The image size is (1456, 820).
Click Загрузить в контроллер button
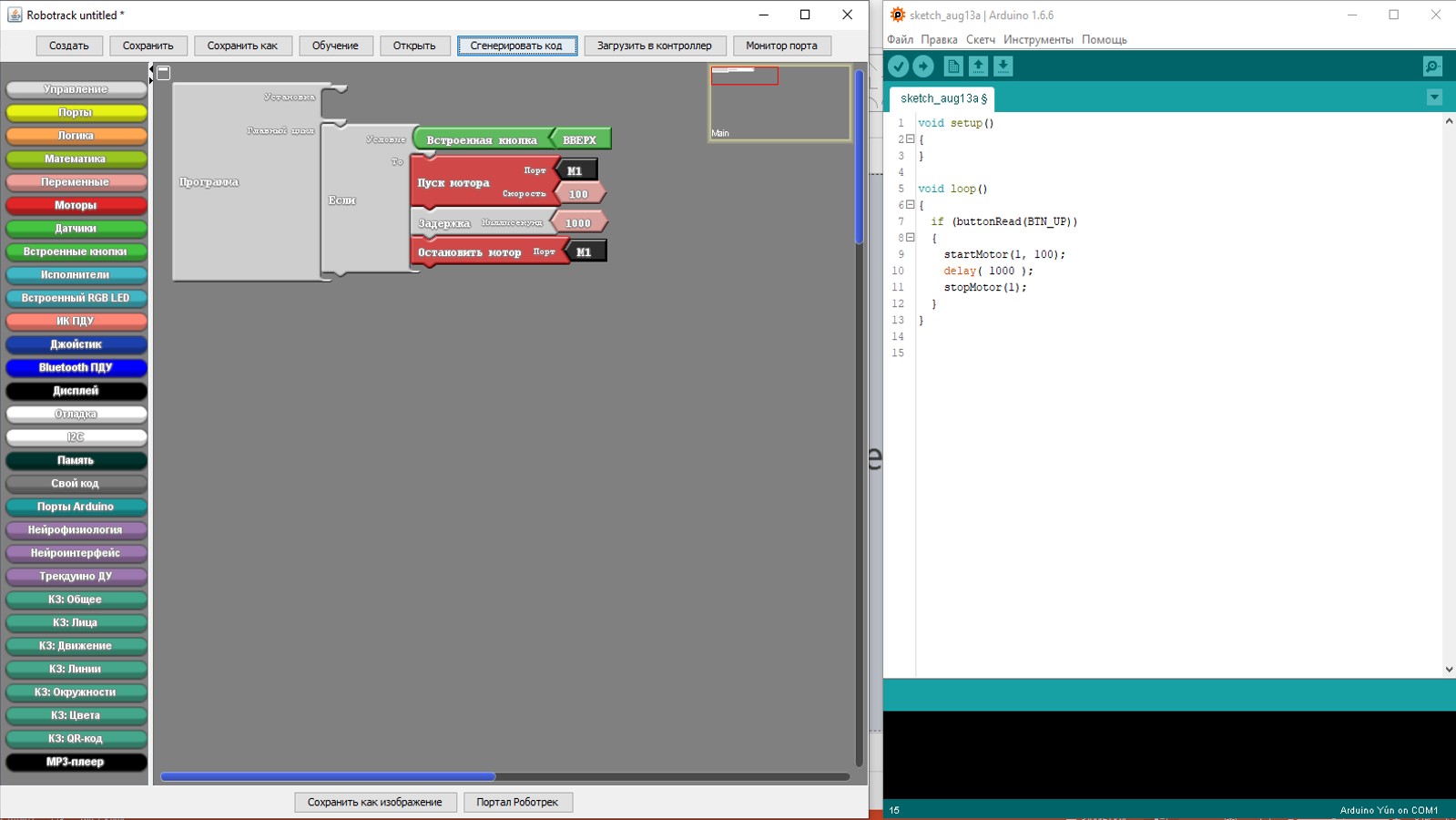tap(655, 46)
